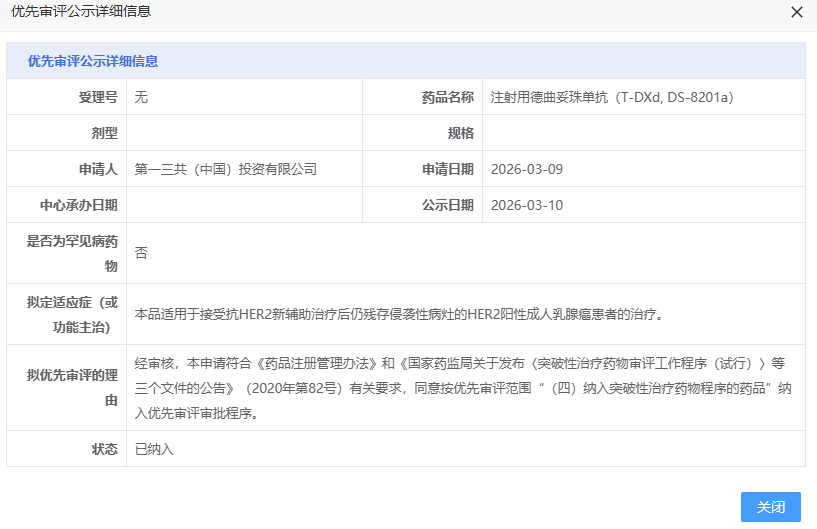Image resolution: width=817 pixels, height=529 pixels.
Task: Click the 药品名称 field label
Action: coord(447,97)
